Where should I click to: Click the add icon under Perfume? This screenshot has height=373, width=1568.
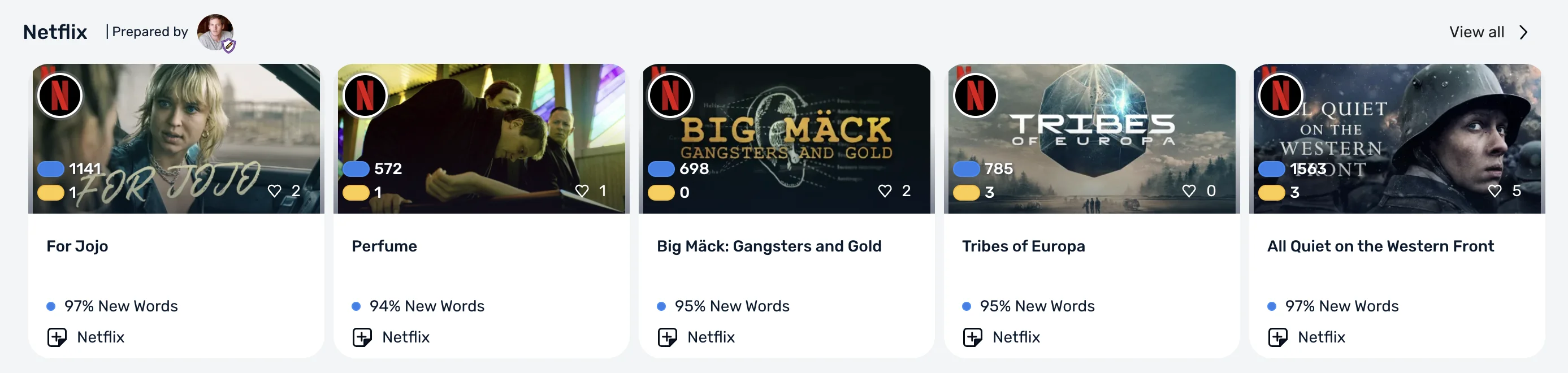[x=362, y=337]
